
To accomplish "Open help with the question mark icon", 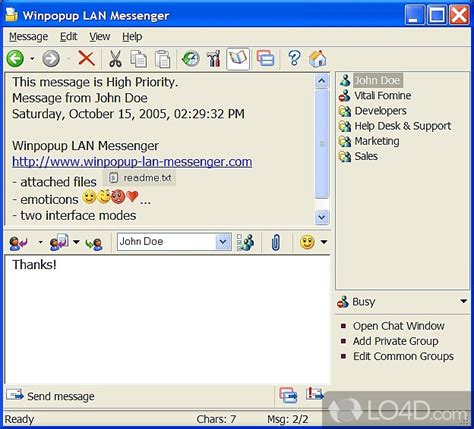I will tap(294, 58).
